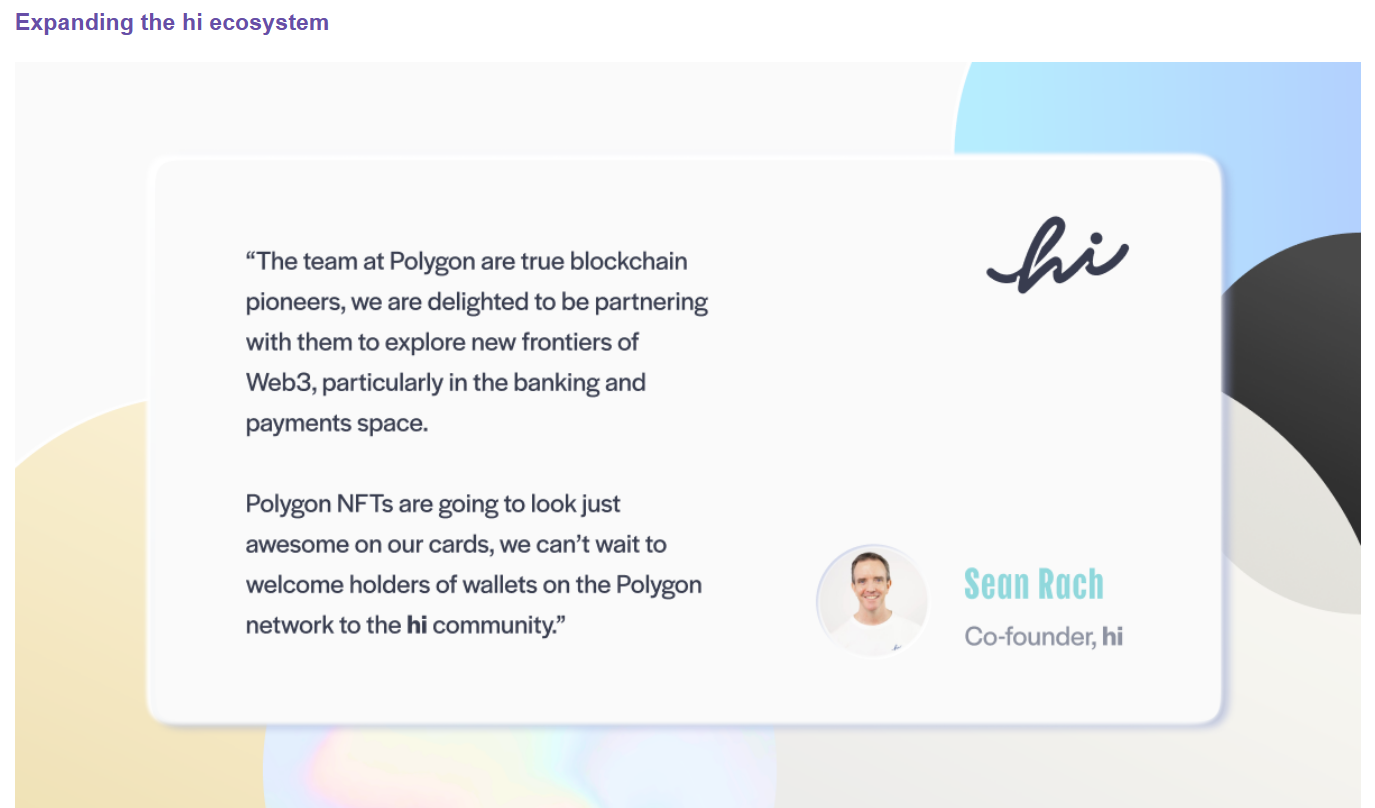Click the "Co-founder, hi" caption

(1043, 636)
